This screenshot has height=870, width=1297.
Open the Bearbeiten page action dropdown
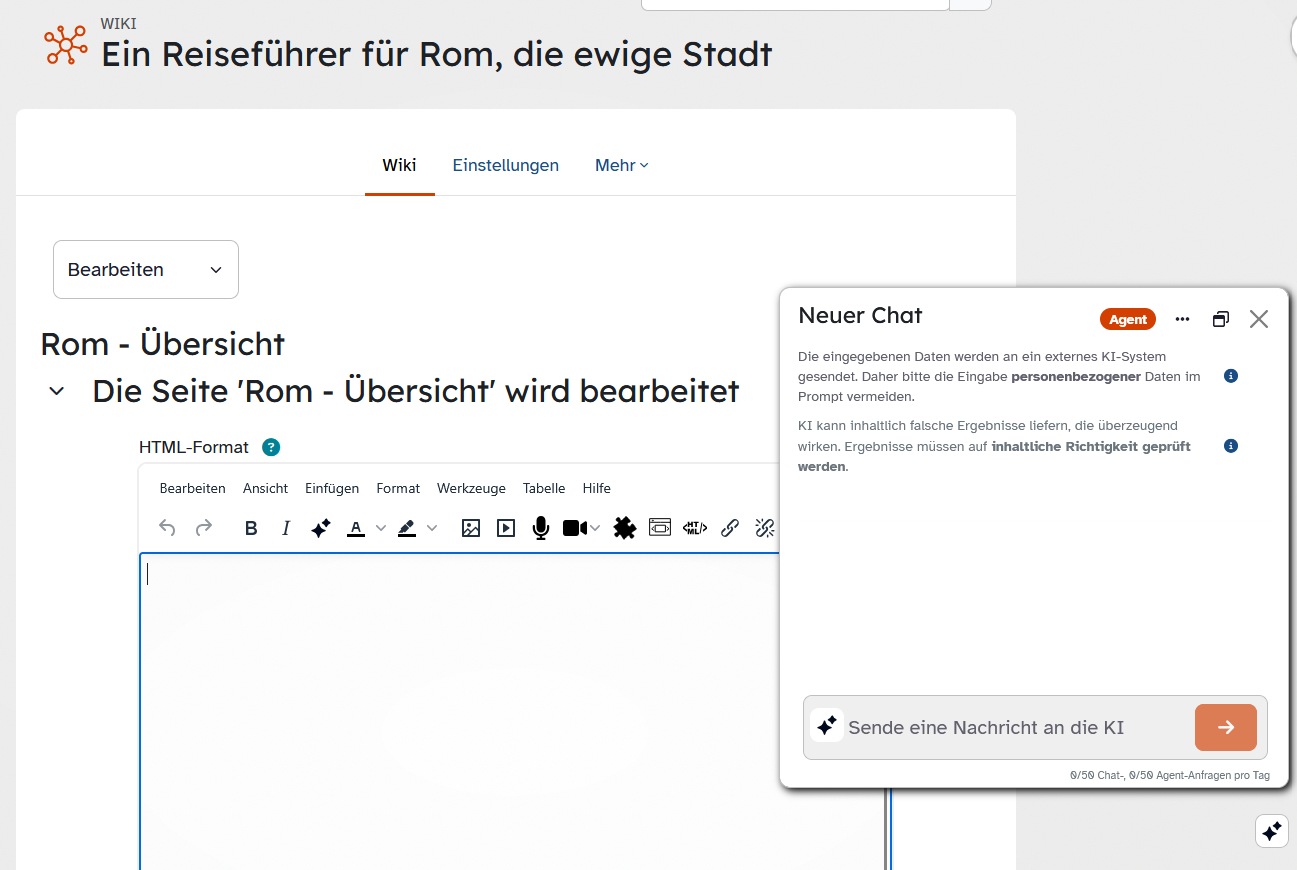(x=146, y=269)
